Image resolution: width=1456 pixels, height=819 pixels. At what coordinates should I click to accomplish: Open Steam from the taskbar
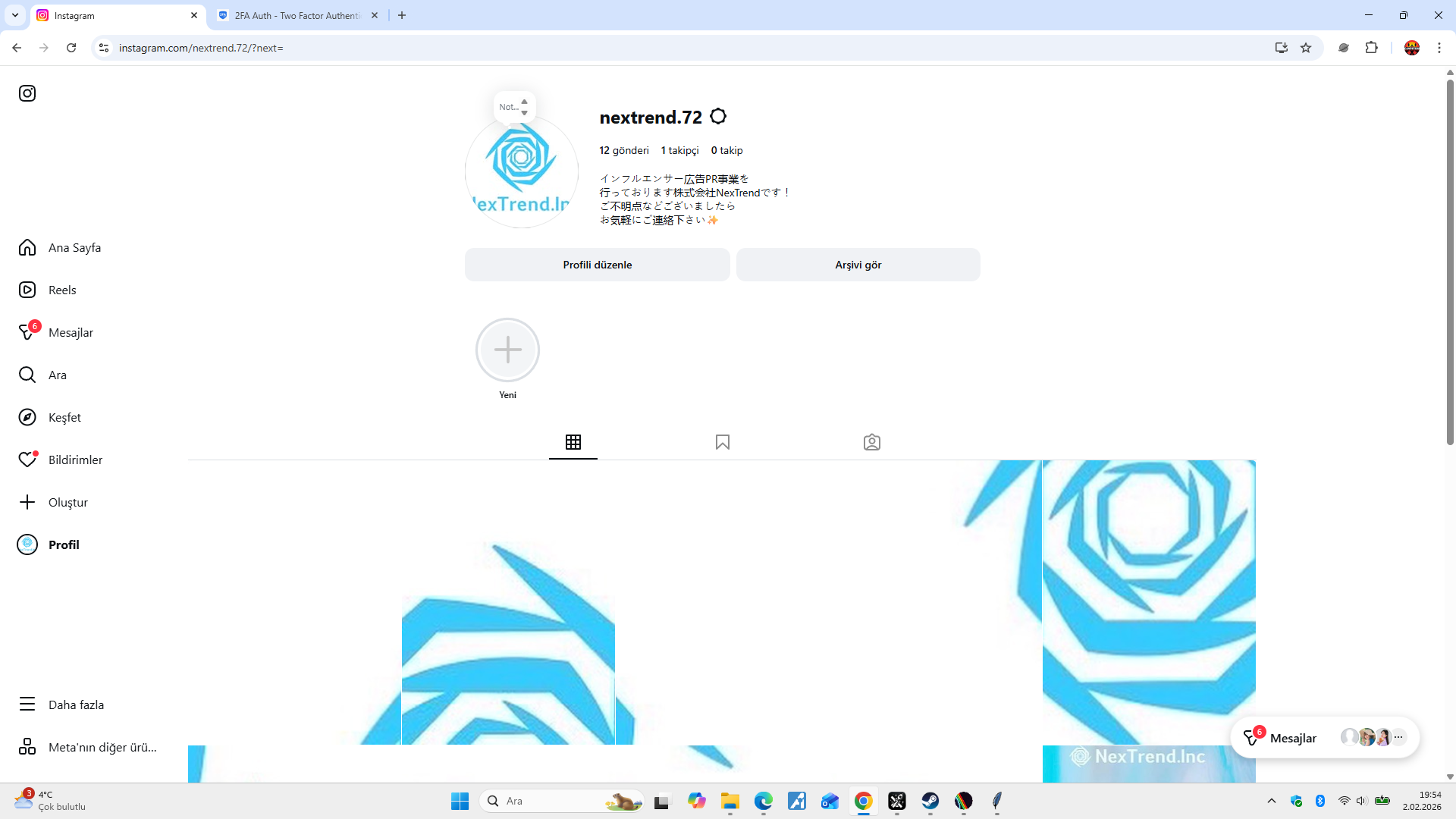point(930,801)
